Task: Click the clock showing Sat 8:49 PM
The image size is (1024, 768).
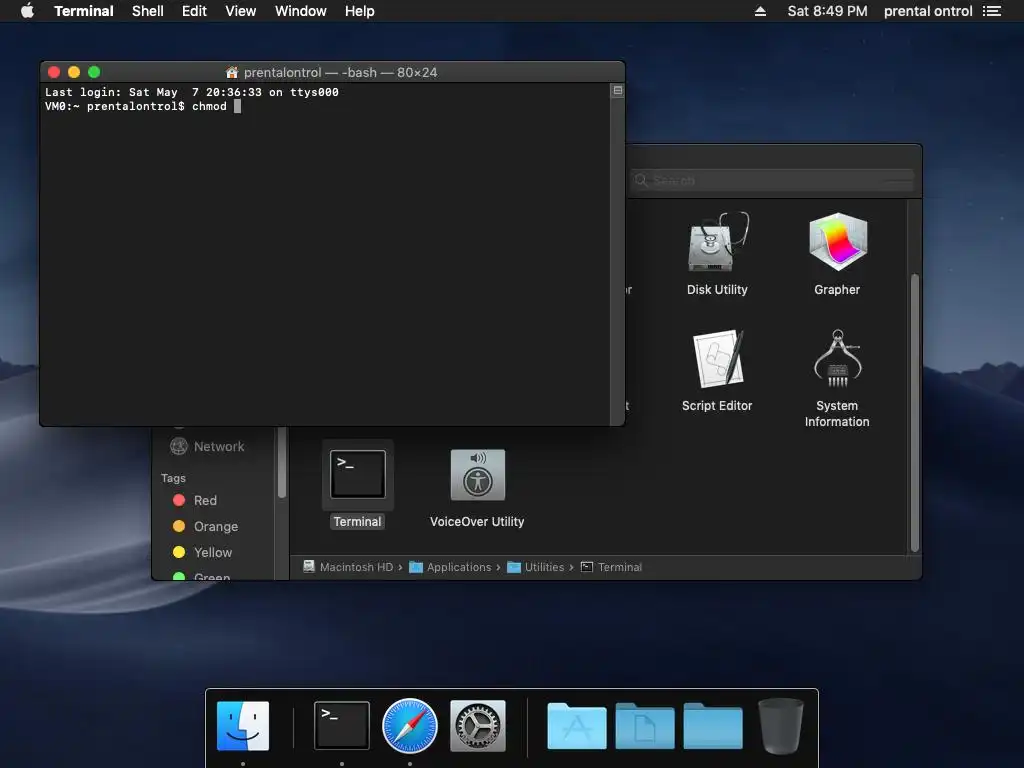Action: [827, 11]
